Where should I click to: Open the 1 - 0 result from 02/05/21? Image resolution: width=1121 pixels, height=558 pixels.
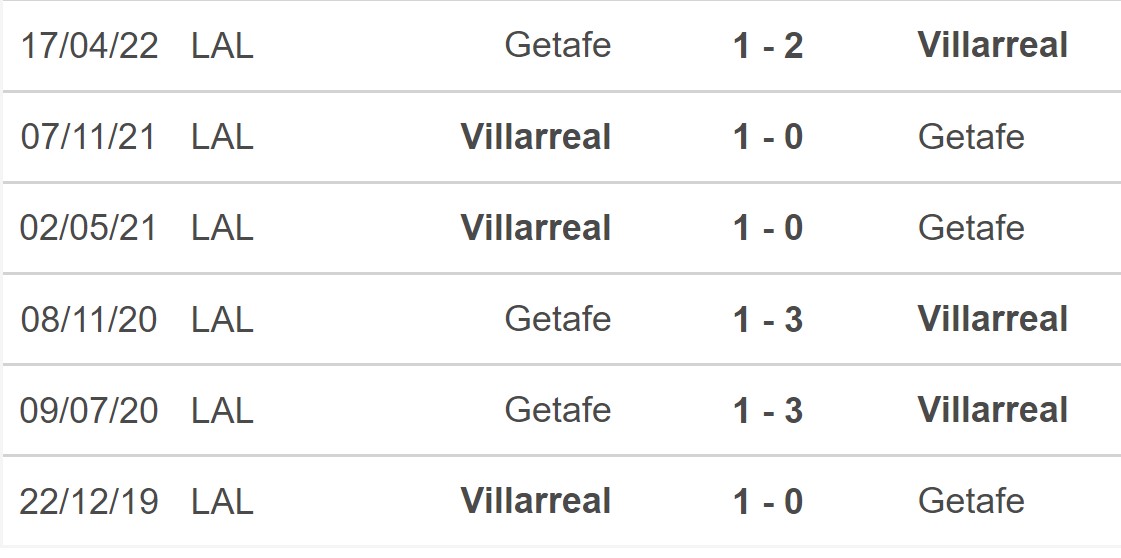(767, 228)
